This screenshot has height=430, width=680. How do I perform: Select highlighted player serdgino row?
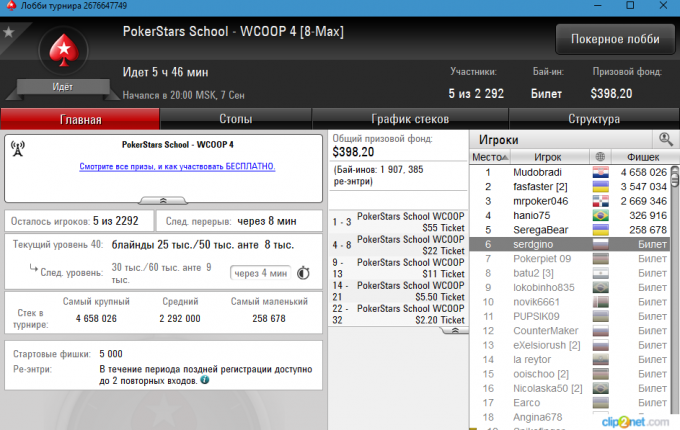tap(570, 244)
